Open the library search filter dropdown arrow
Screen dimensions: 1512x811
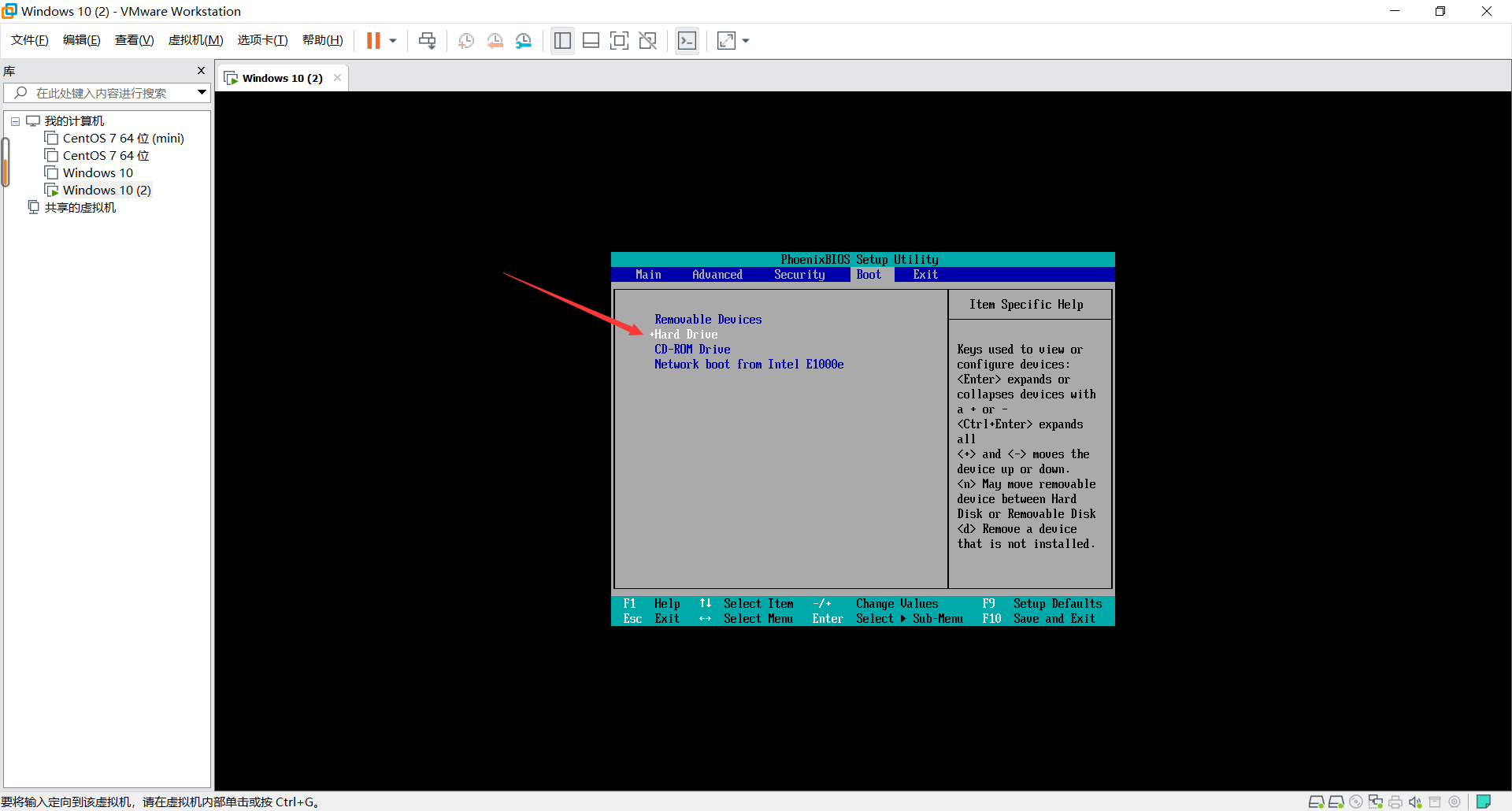point(202,93)
